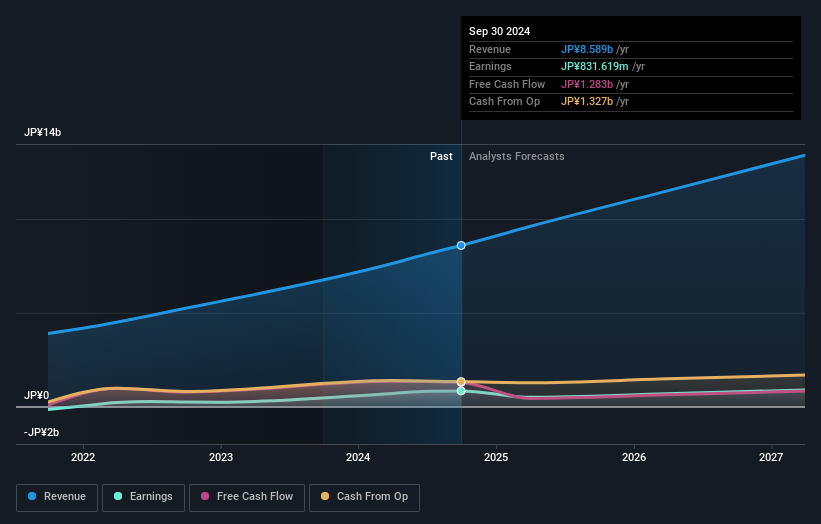Toggle the Cash From Op legend button

tap(364, 497)
